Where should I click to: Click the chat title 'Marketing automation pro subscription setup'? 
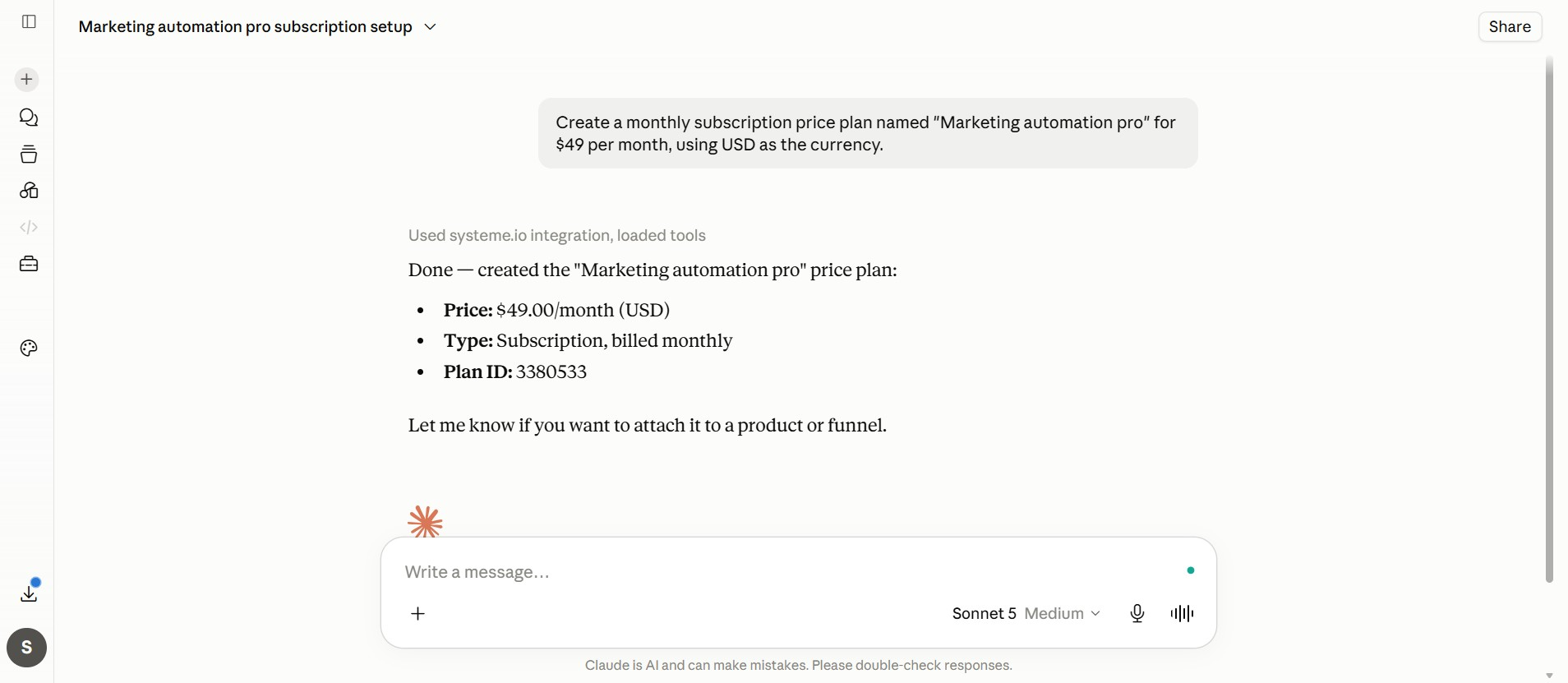click(x=246, y=27)
